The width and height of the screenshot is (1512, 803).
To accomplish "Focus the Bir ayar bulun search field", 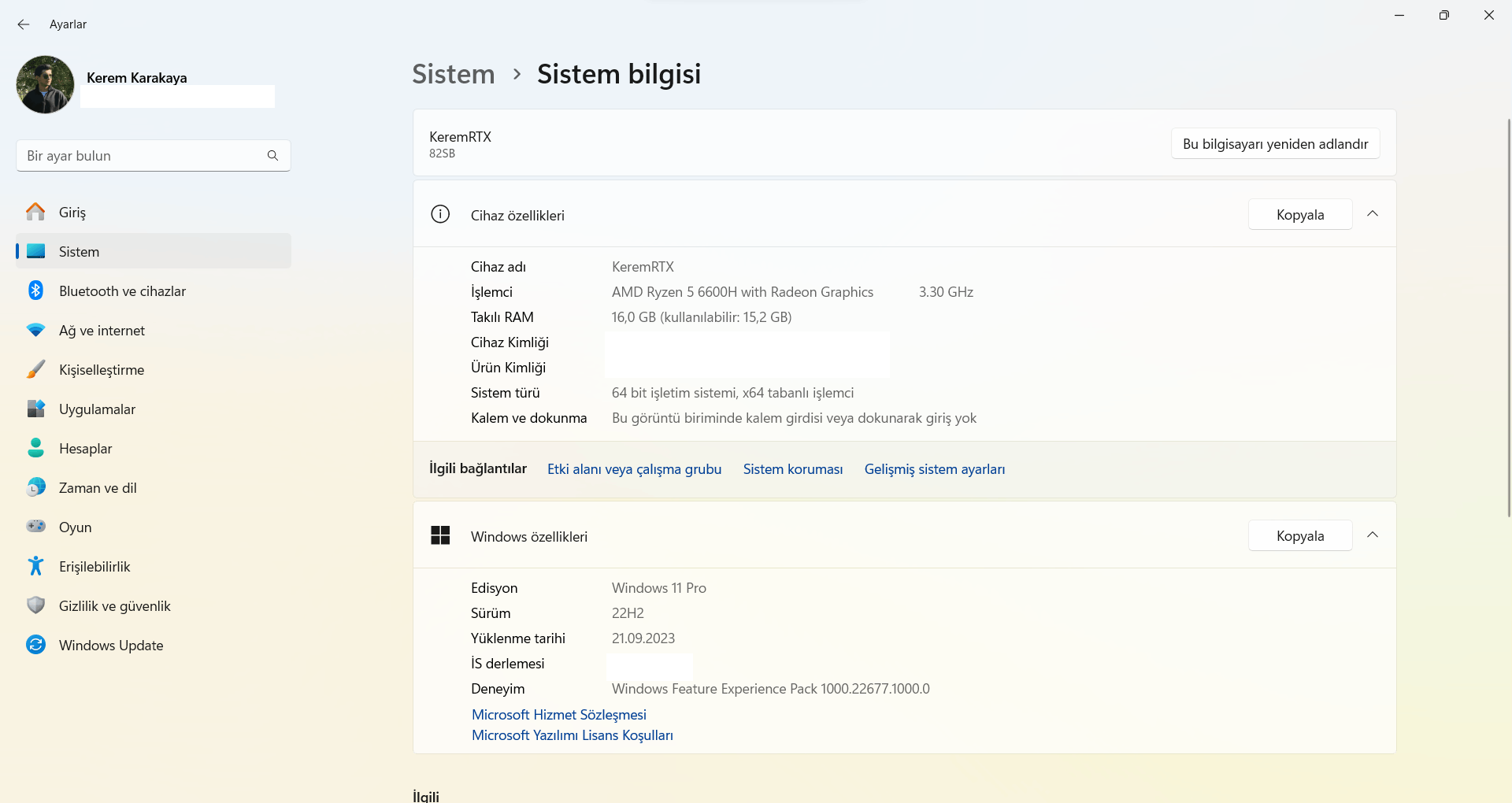I will coord(154,156).
